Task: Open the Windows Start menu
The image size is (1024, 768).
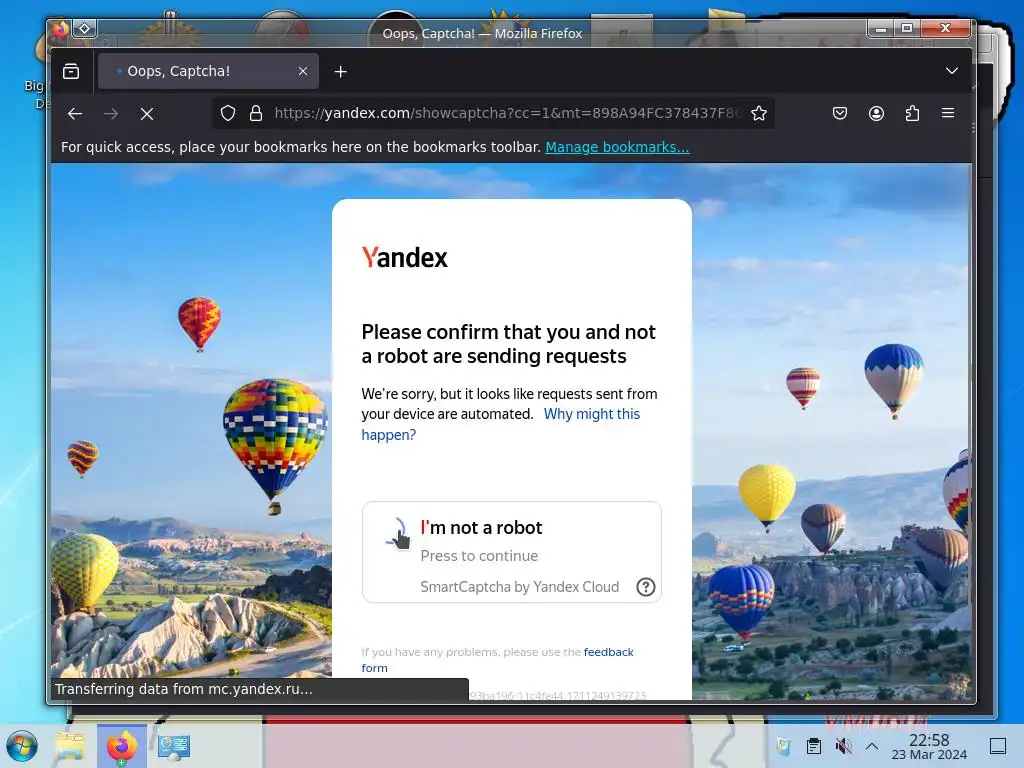Action: click(22, 746)
